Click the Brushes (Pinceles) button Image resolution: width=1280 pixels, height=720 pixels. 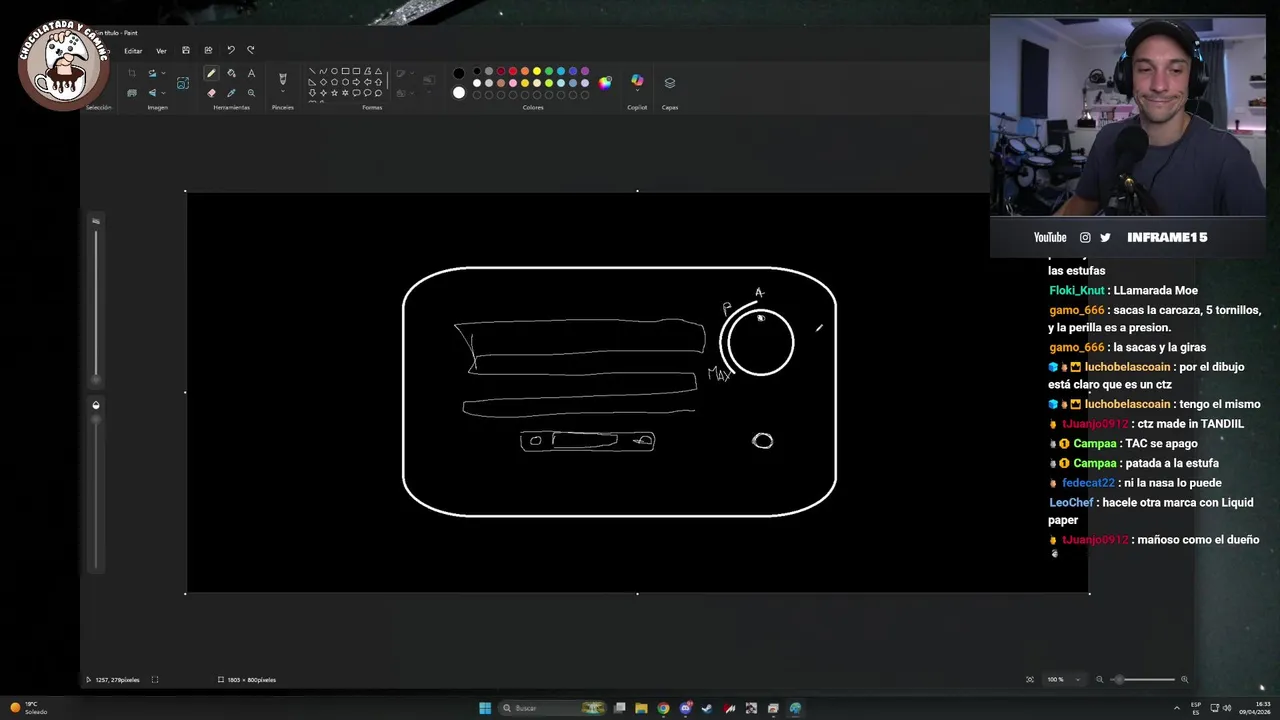283,78
